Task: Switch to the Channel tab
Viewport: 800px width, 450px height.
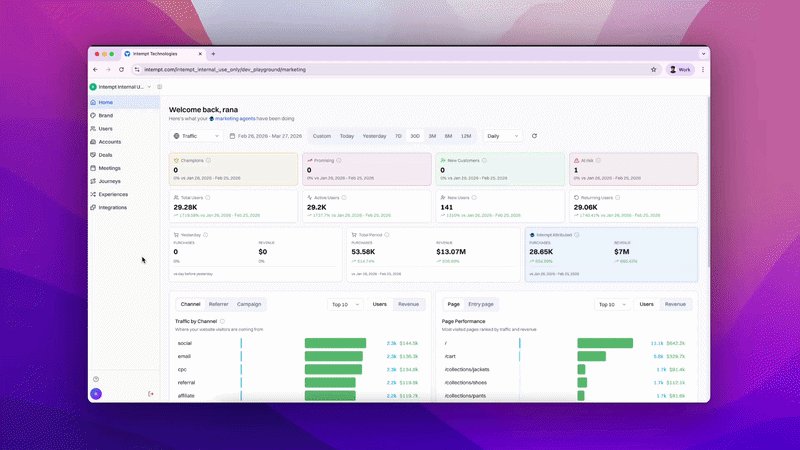Action: point(190,304)
